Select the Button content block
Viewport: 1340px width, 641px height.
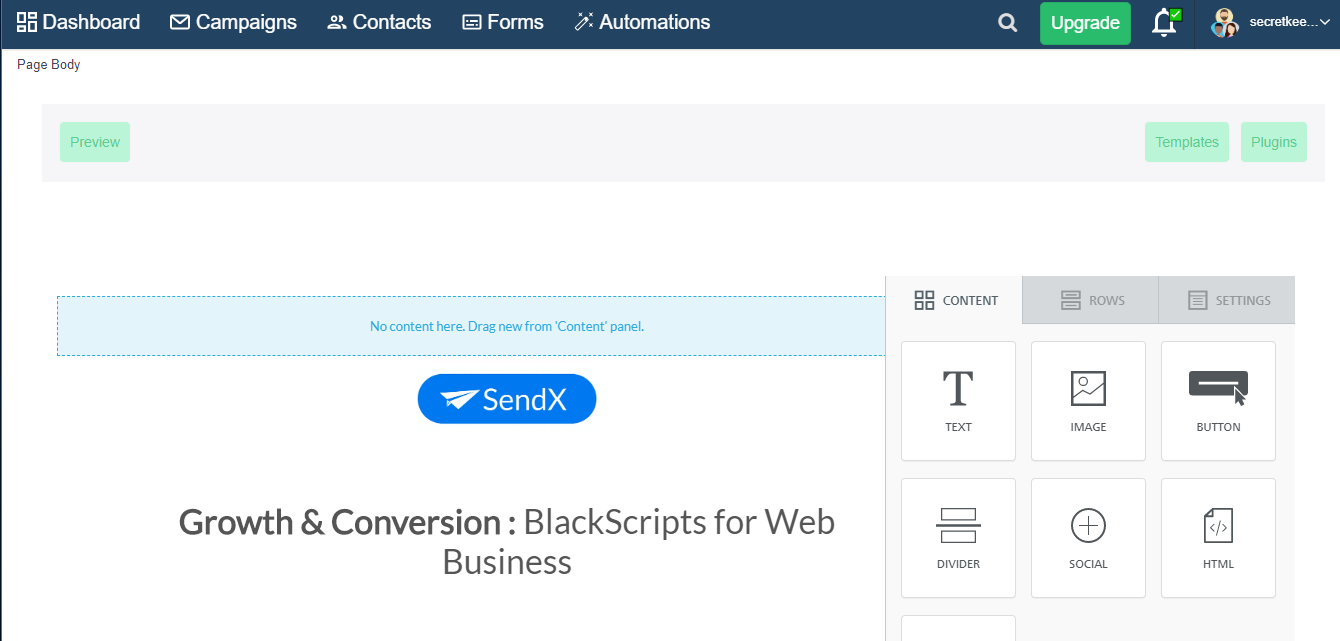[1218, 401]
